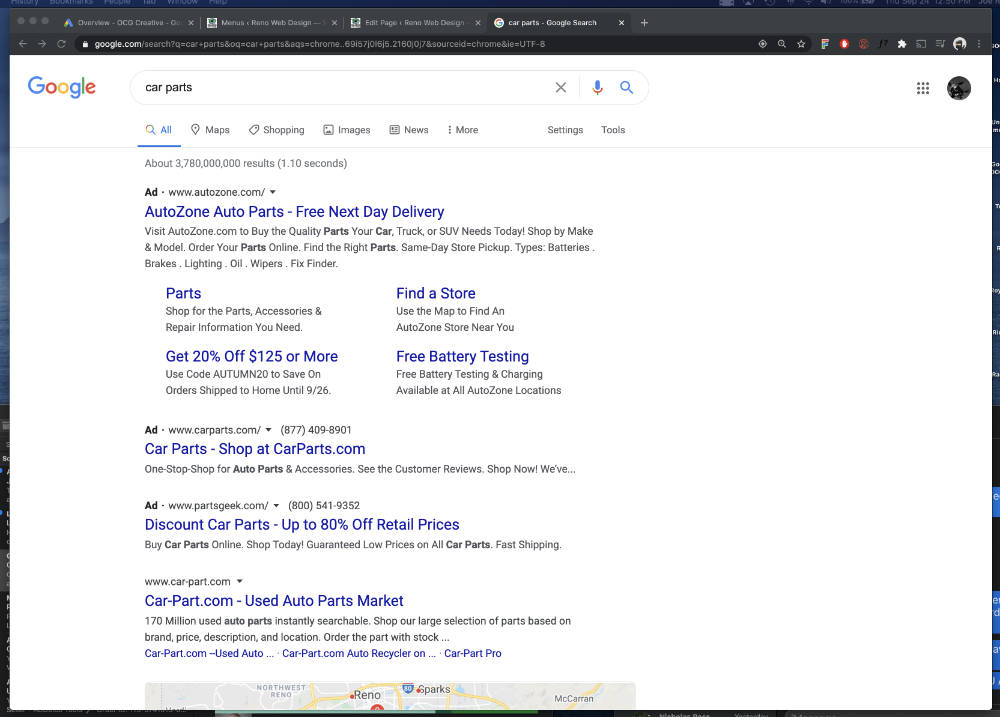The image size is (1000, 717).
Task: Open the Extensions puzzle-piece menu
Action: [902, 44]
